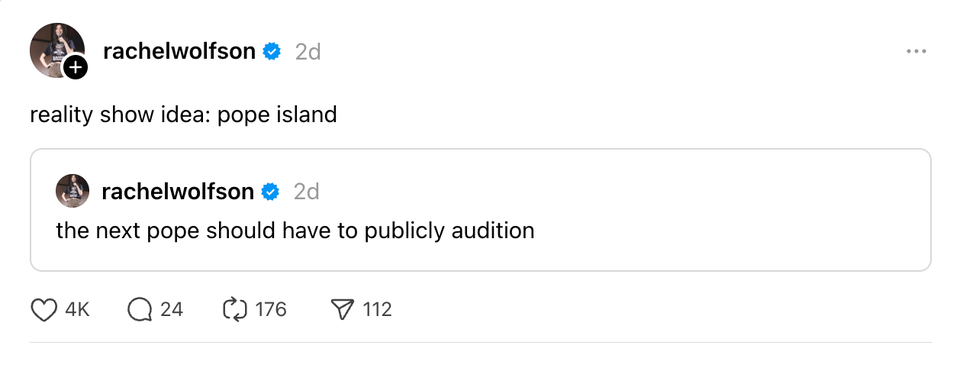Click the quoted post author avatar
This screenshot has height=371, width=960.
coord(72,191)
